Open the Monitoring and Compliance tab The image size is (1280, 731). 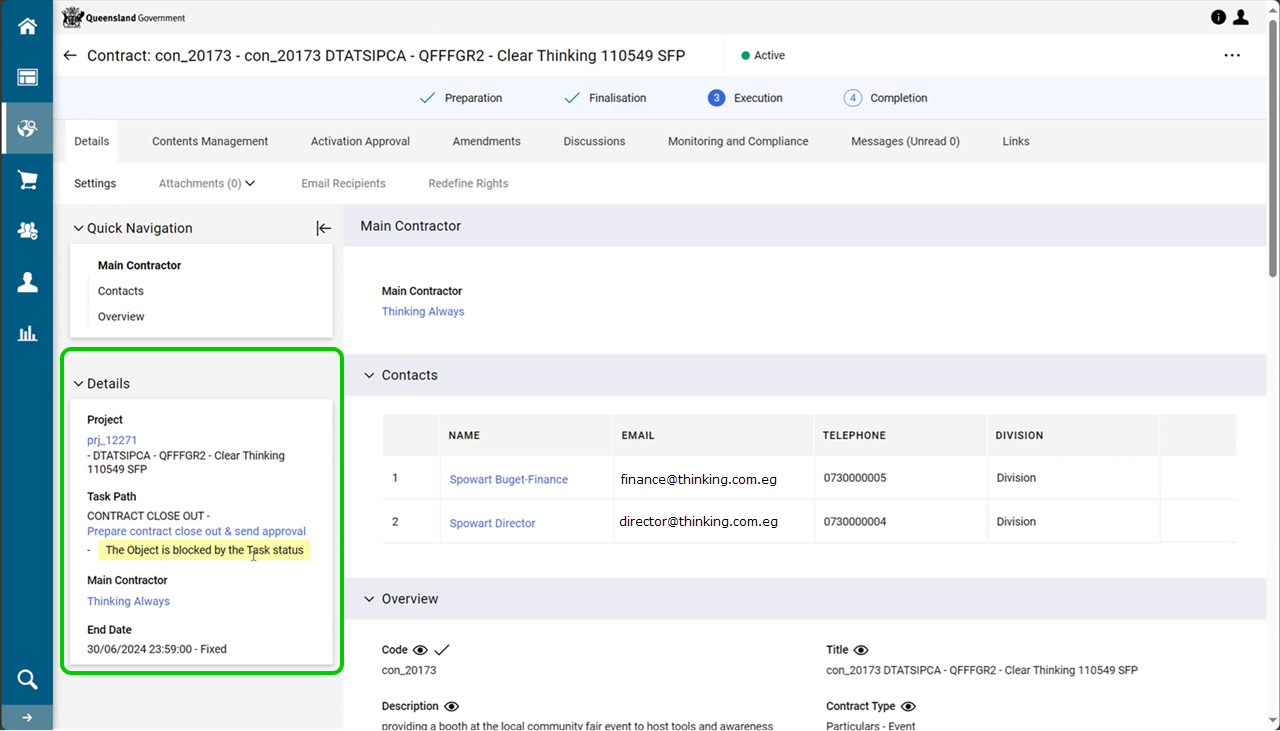[x=738, y=141]
